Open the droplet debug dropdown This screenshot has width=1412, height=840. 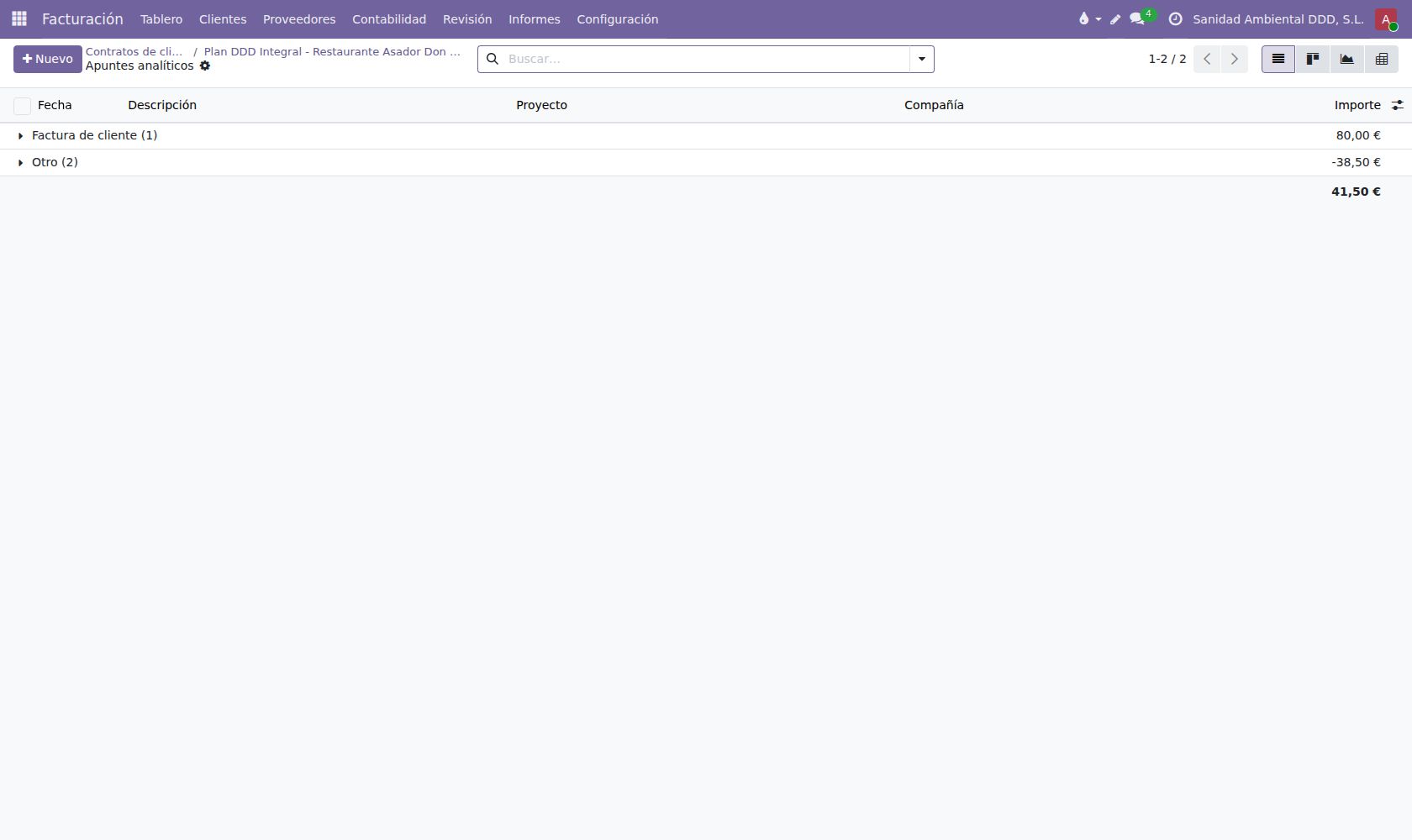pos(1089,18)
